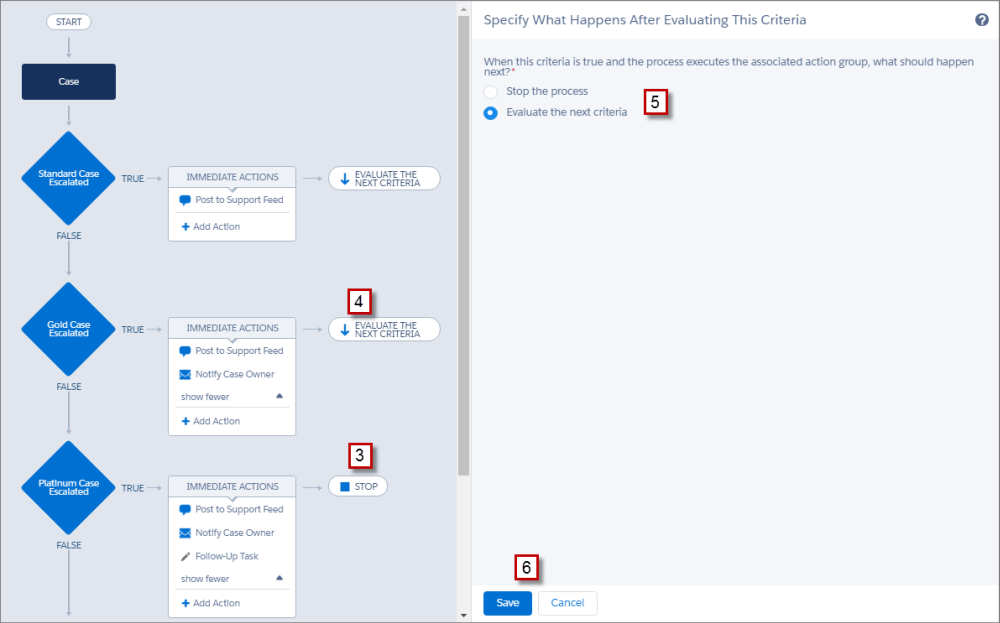Click the collapse triangle in Gold Case show fewer row

point(279,396)
